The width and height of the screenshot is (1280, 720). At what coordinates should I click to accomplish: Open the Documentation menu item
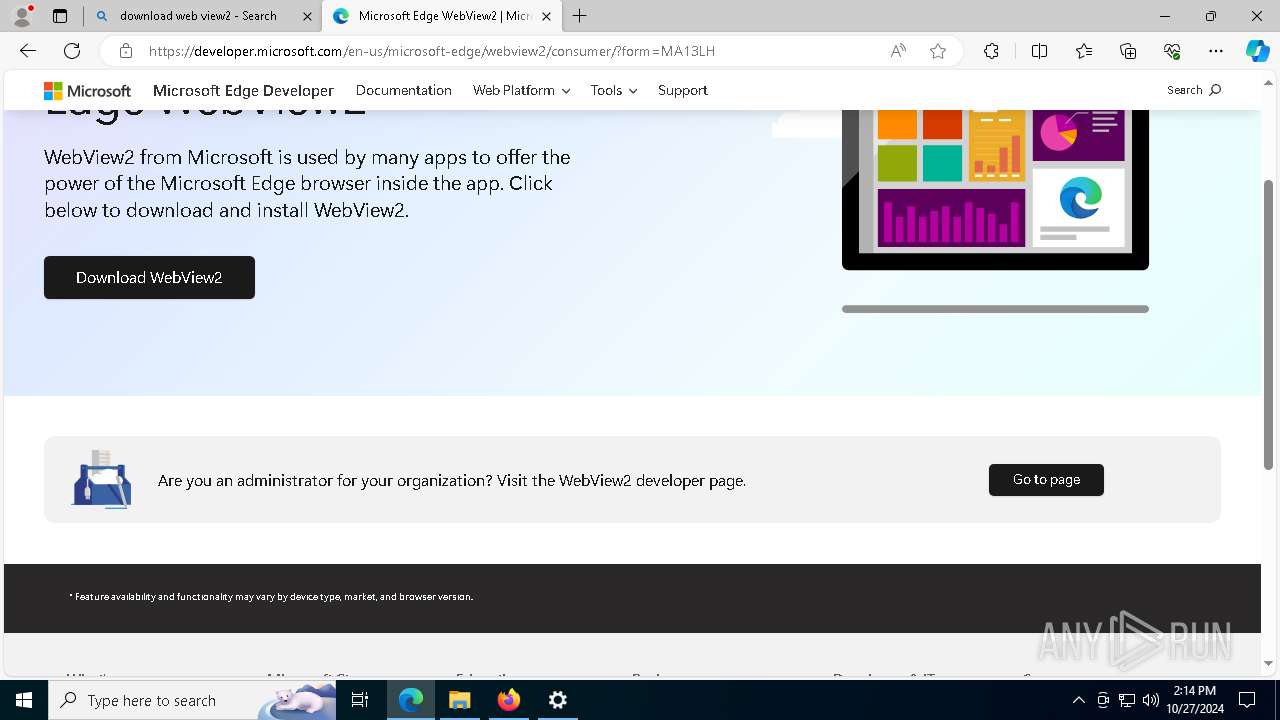point(404,90)
